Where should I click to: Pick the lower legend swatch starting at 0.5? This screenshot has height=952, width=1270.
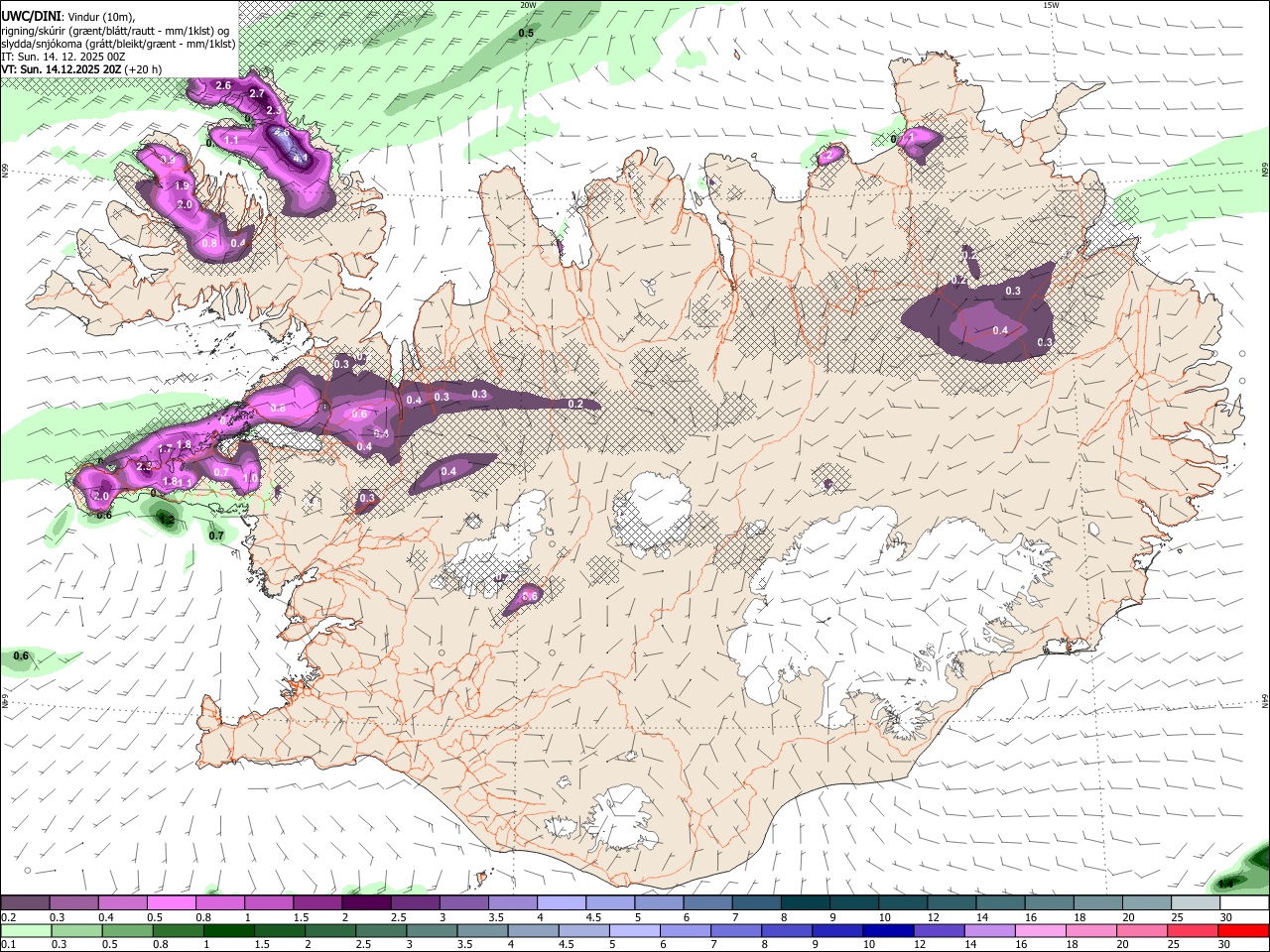tap(127, 930)
